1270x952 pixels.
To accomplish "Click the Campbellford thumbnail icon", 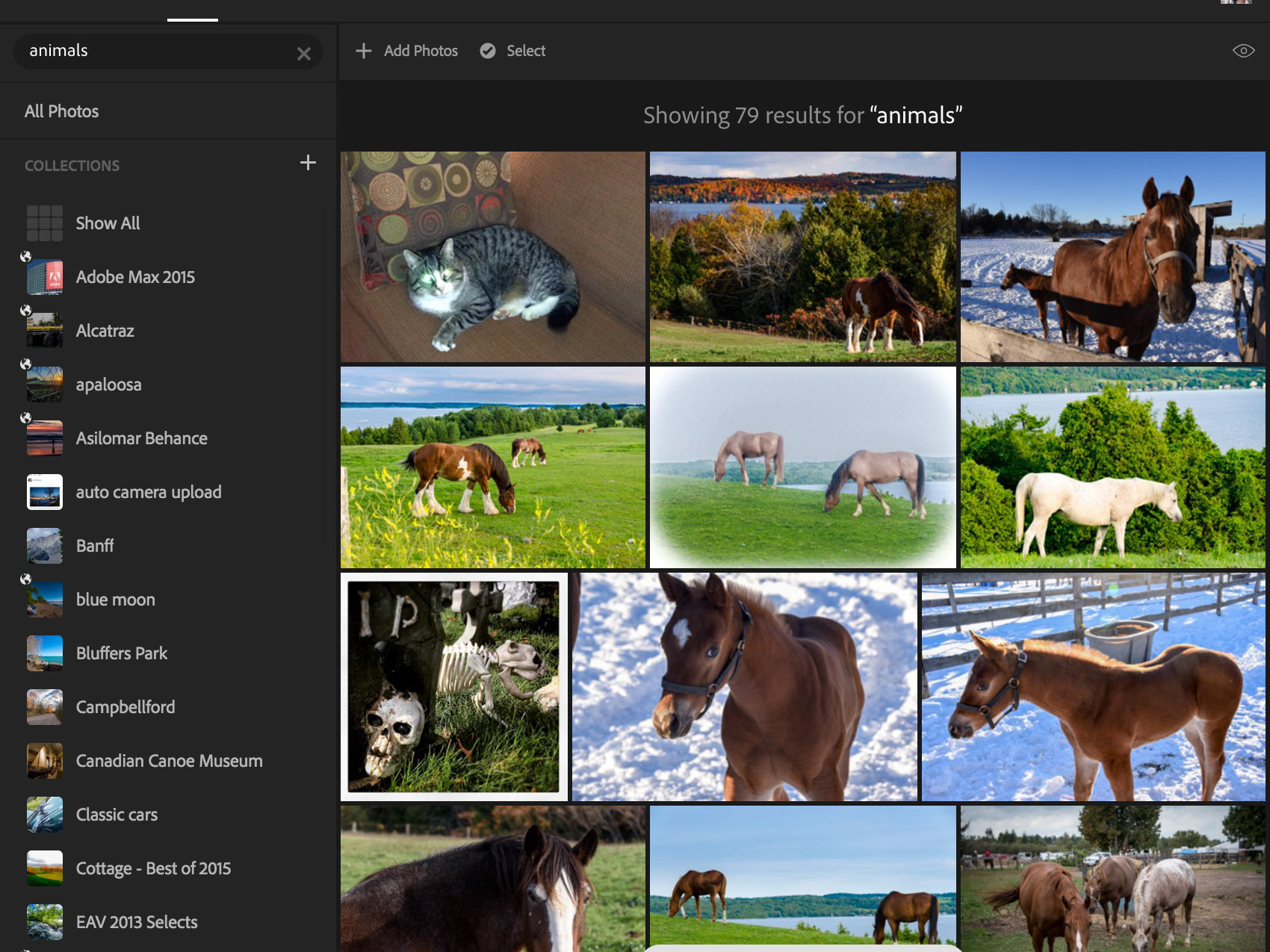I will (45, 707).
